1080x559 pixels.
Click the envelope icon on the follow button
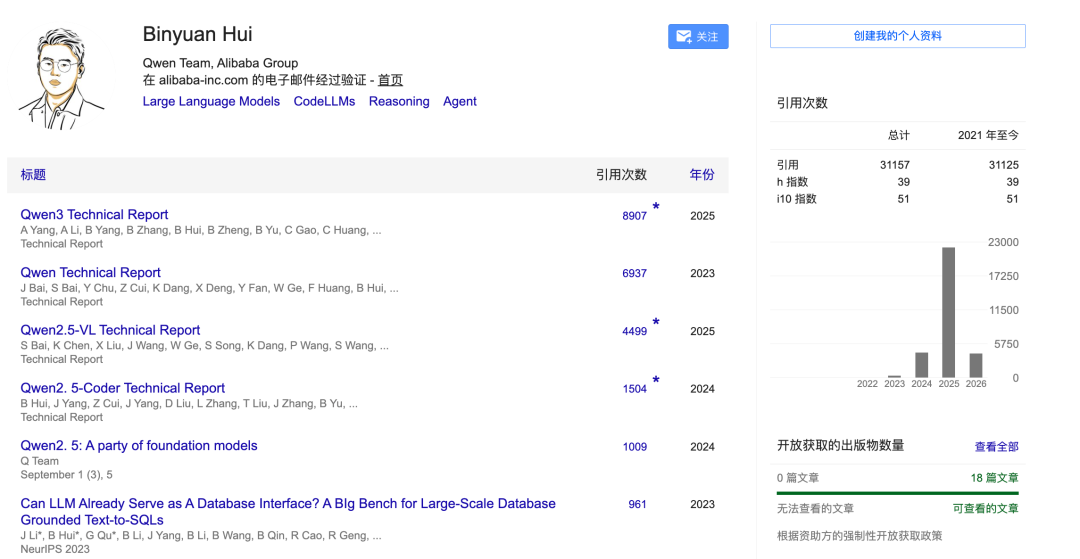tap(684, 37)
